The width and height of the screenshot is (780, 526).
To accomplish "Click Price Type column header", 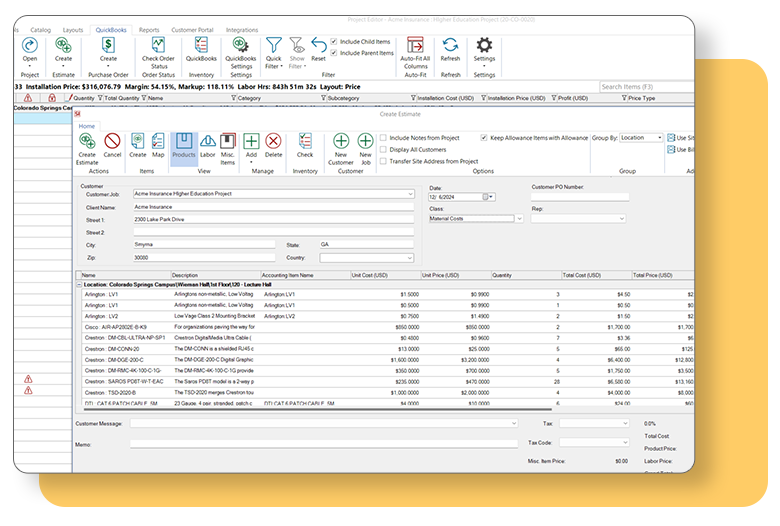I will coord(660,98).
